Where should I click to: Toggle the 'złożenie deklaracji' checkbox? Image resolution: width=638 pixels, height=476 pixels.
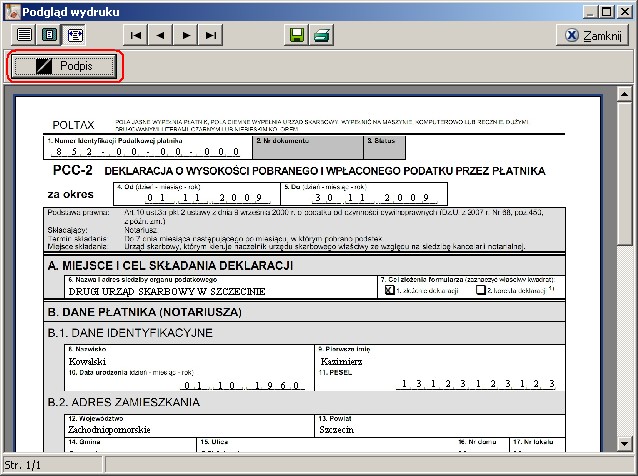390,290
